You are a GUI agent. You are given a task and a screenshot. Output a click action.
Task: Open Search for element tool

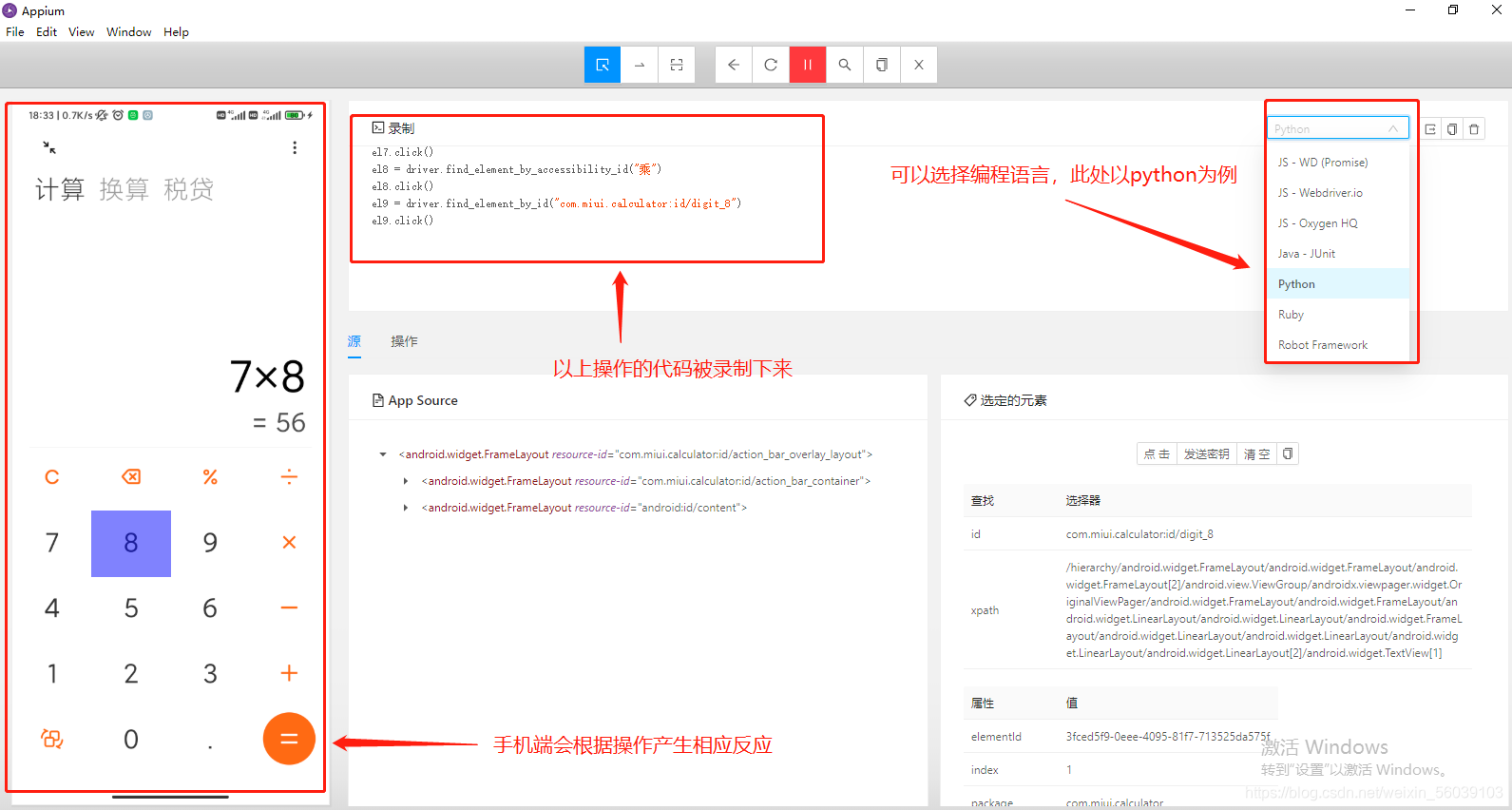click(845, 65)
